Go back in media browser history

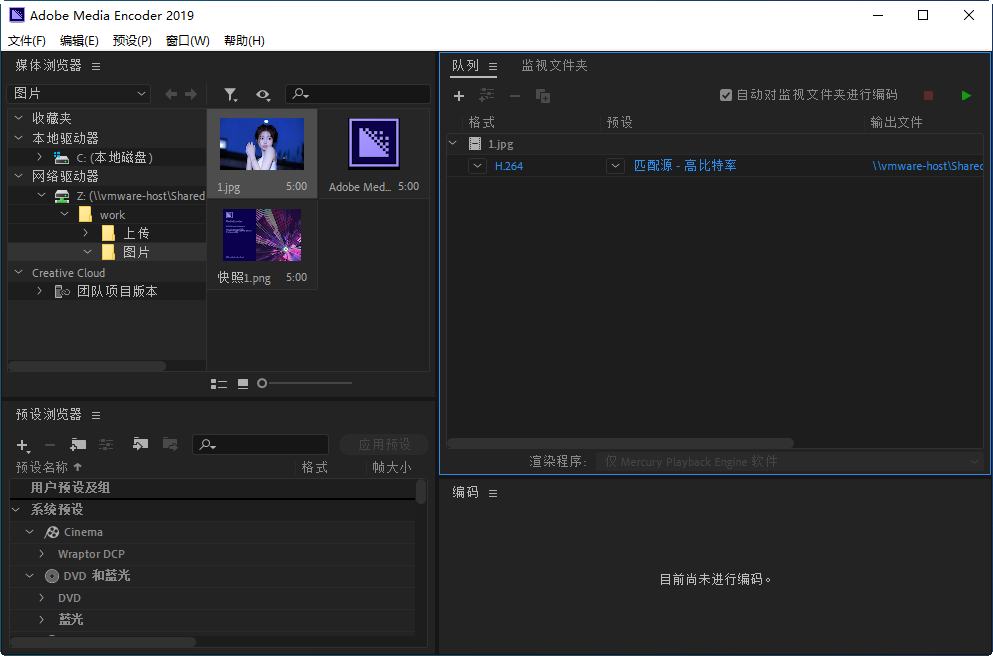click(171, 94)
